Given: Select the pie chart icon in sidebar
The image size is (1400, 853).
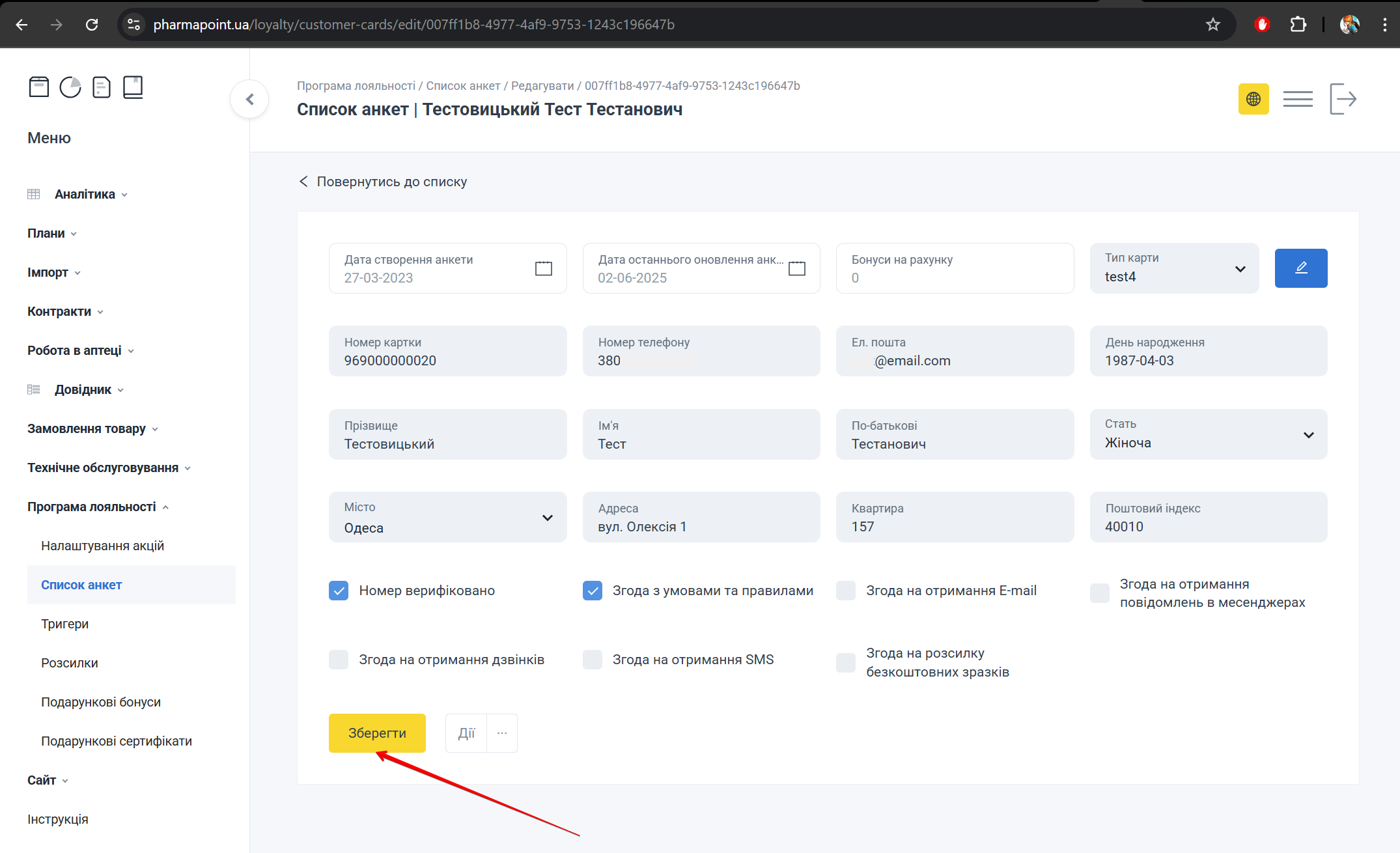Looking at the screenshot, I should (x=70, y=87).
